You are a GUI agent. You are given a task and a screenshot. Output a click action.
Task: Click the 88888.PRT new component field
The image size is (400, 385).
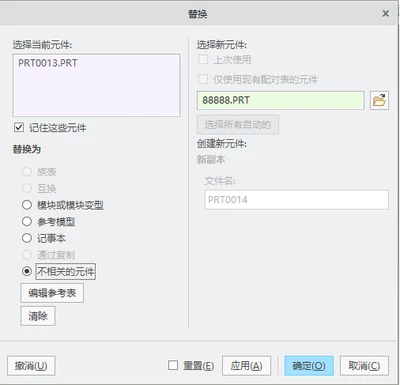pyautogui.click(x=280, y=100)
